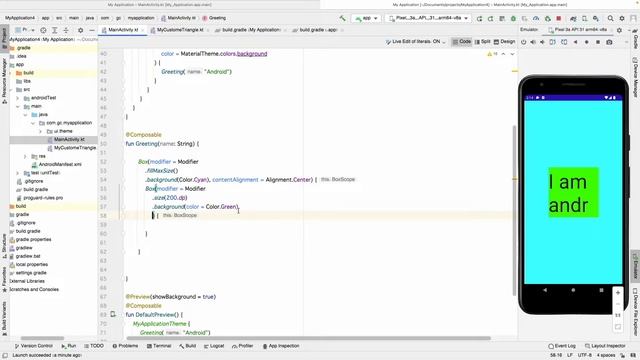This screenshot has width=640, height=360.
Task: Open the Pixel 3a device selector dropdown
Action: pos(429,18)
